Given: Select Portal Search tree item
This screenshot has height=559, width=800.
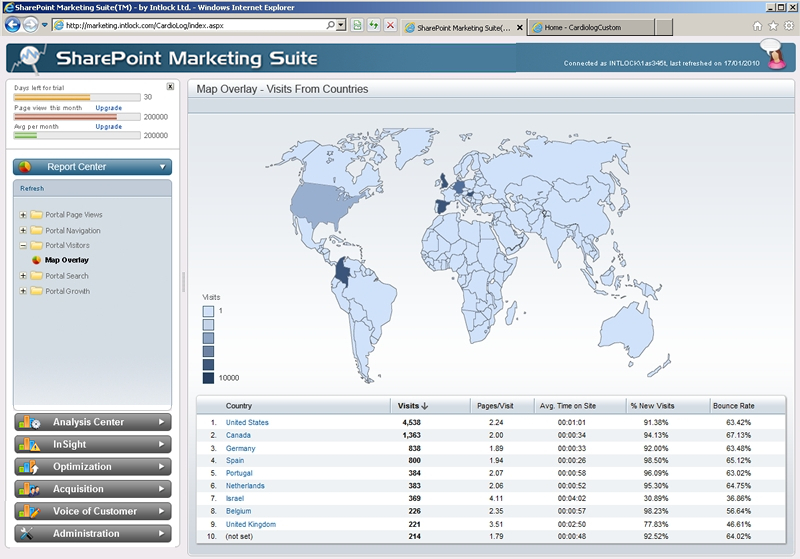Looking at the screenshot, I should (x=67, y=276).
